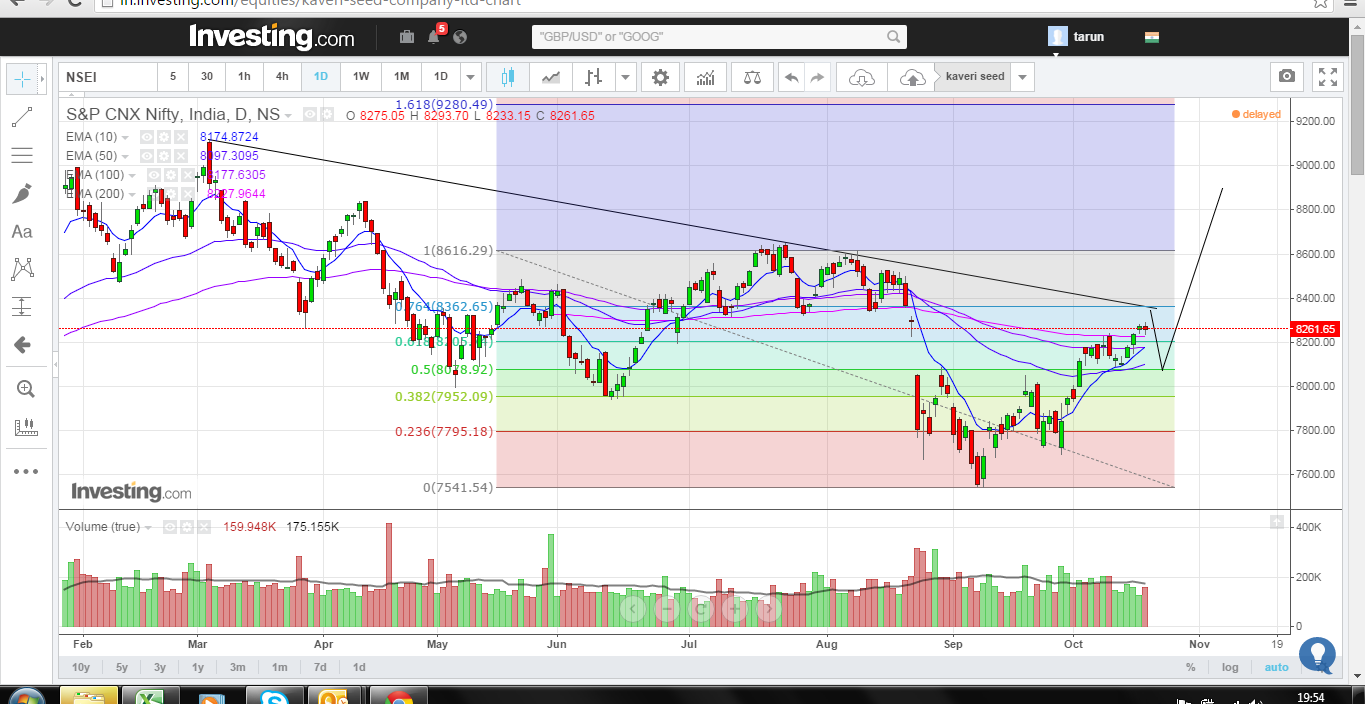The height and width of the screenshot is (704, 1365).
Task: Toggle log scale mode
Action: tap(1230, 667)
